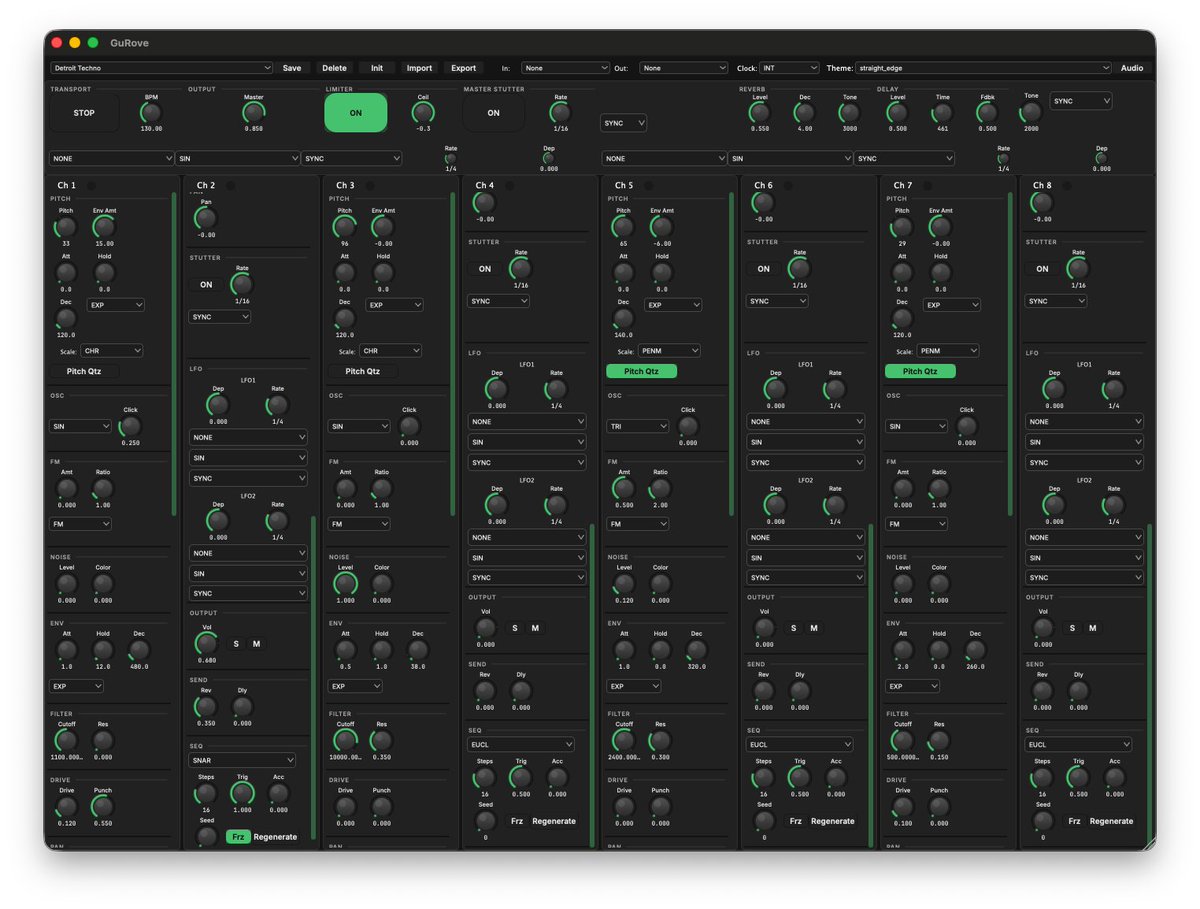Open the Delay SYNC dropdown
This screenshot has height=909, width=1200.
coord(1081,101)
